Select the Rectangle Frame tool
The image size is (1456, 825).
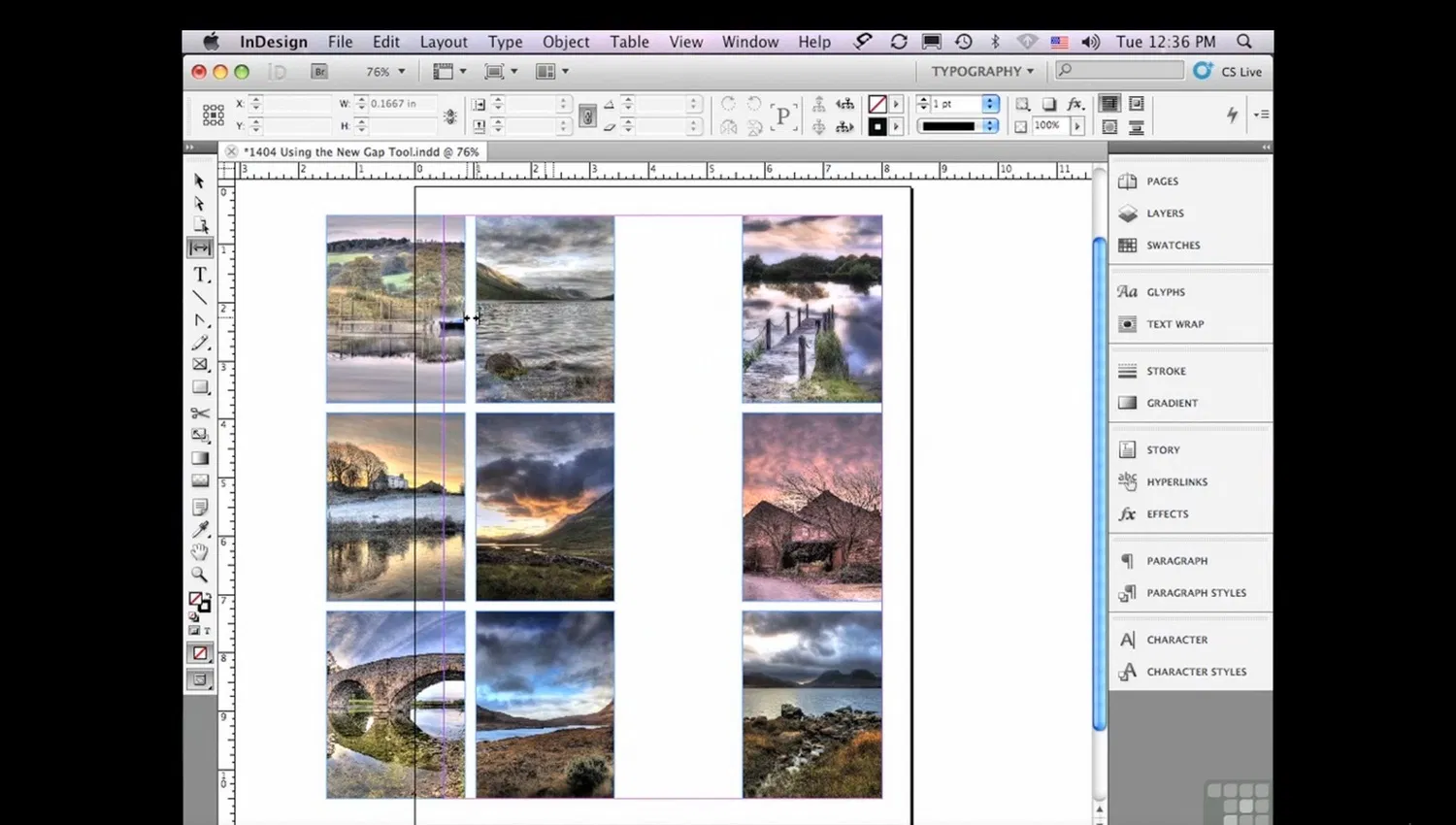[200, 365]
